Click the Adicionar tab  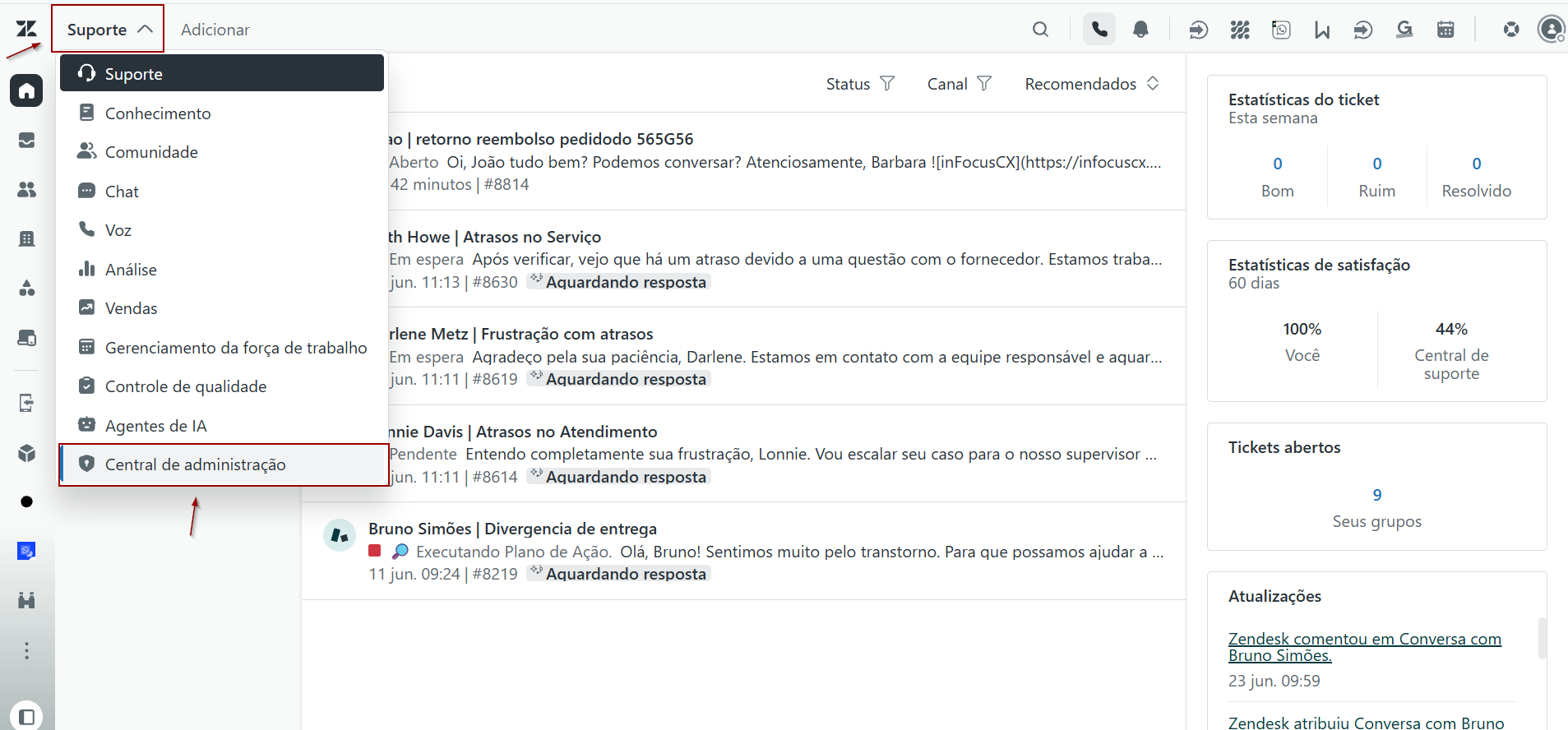click(215, 30)
